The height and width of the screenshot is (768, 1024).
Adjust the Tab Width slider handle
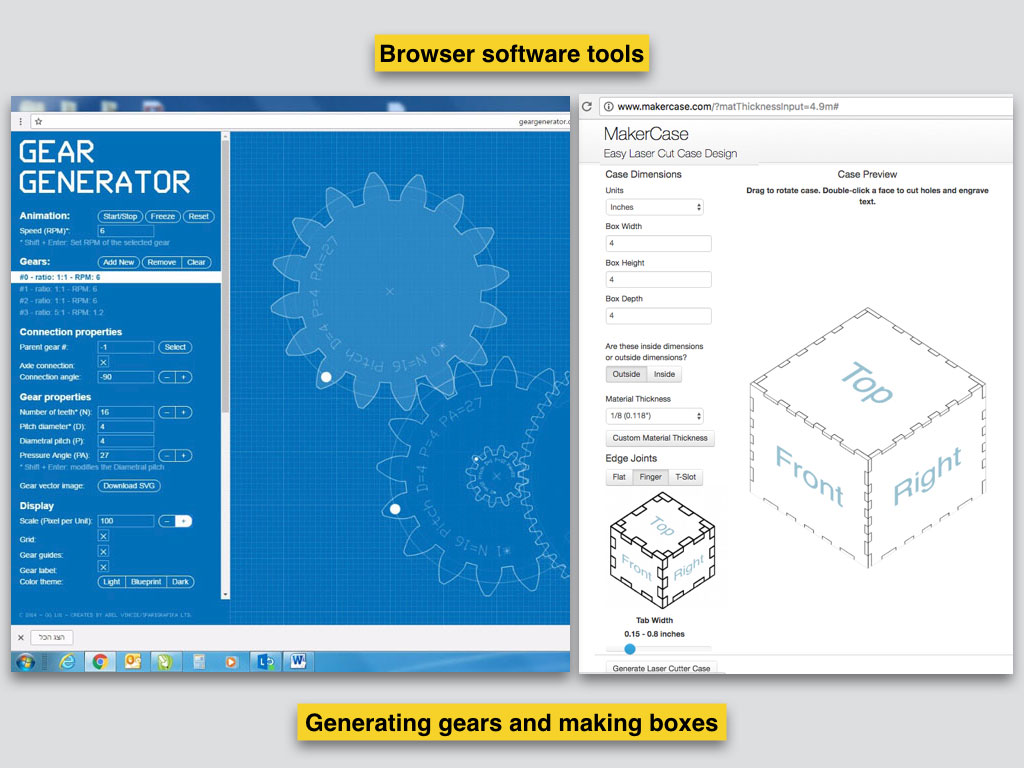(x=630, y=649)
